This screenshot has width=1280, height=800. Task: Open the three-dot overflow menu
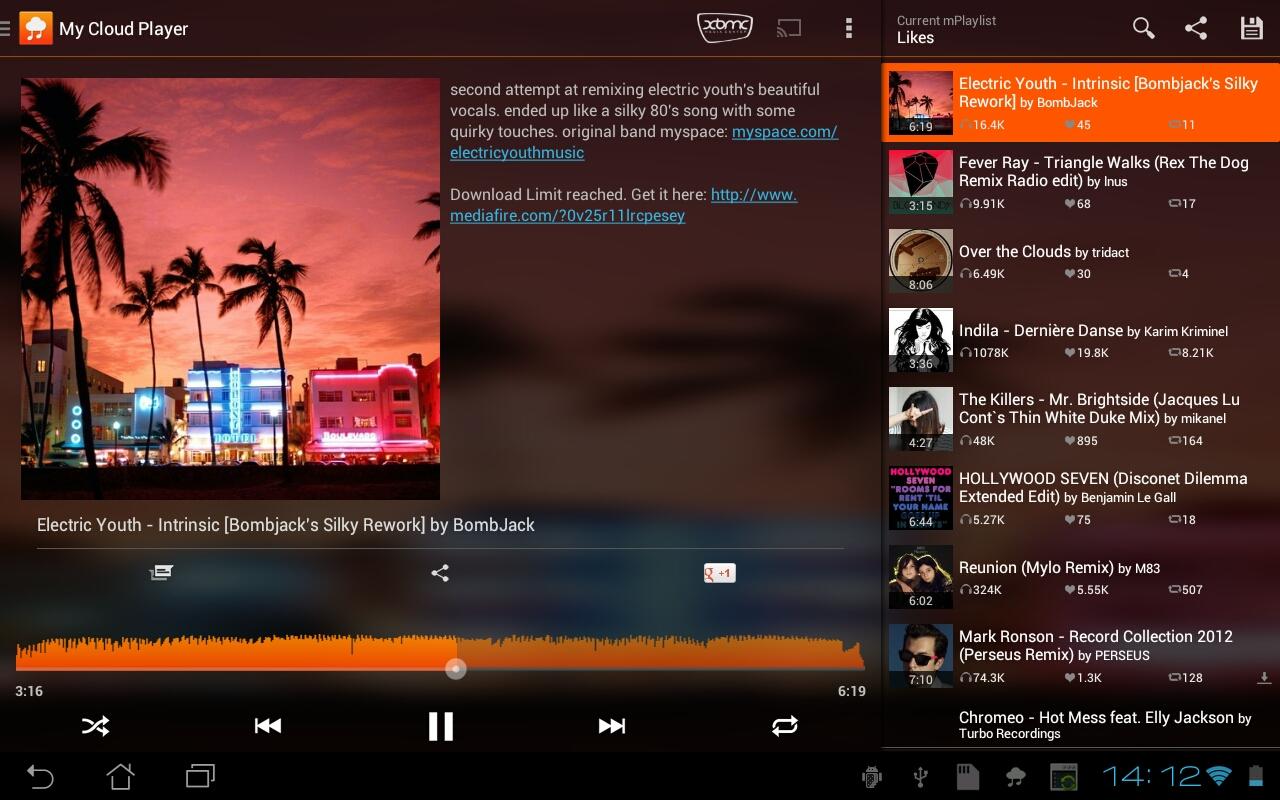click(848, 28)
